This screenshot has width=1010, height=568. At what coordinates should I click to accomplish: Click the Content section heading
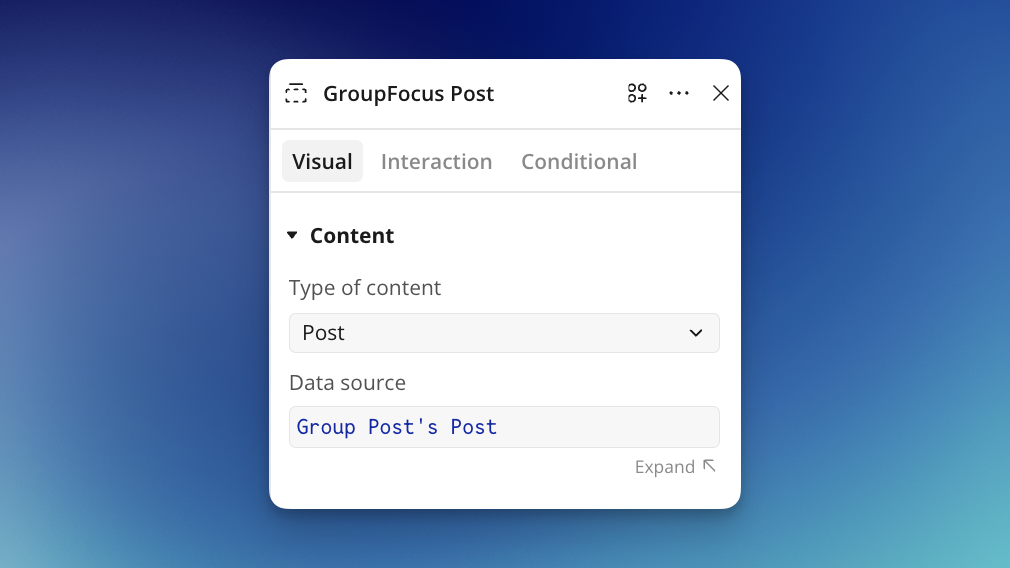pos(352,236)
